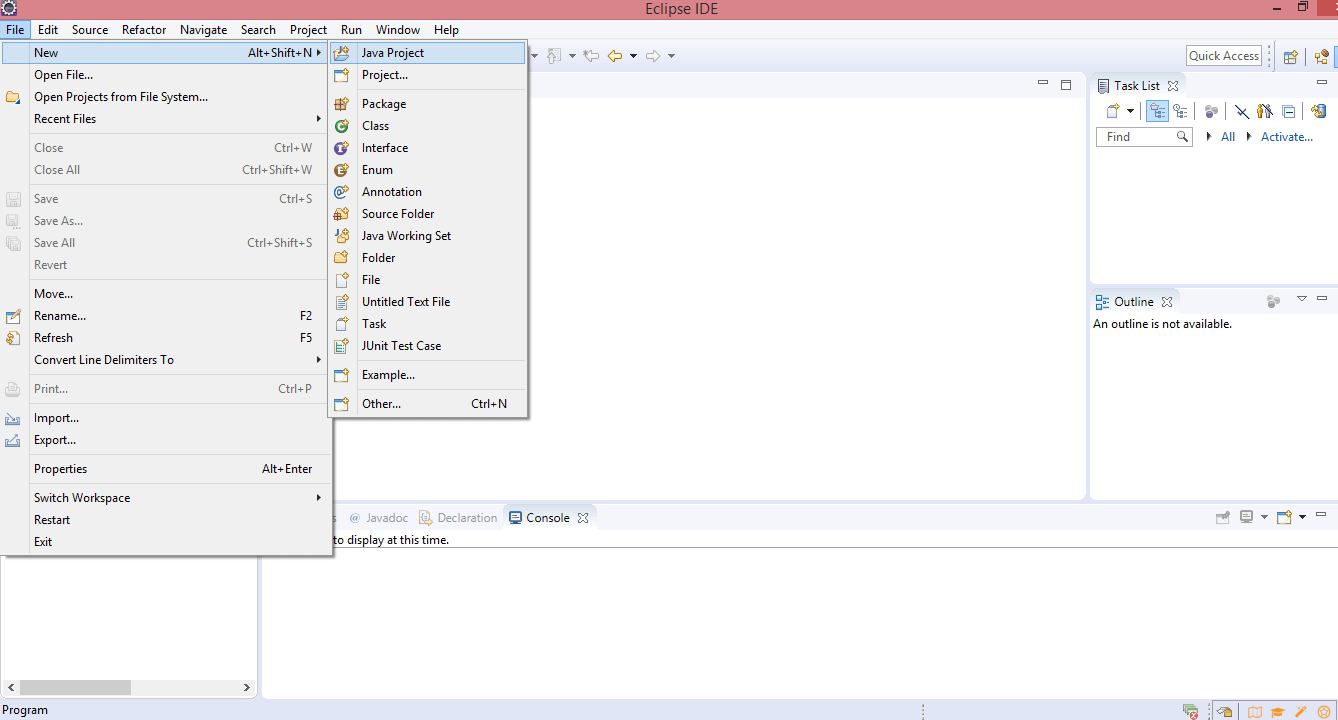Screen dimensions: 1338x720
Task: Click the back navigation yellow arrow
Action: [x=615, y=56]
